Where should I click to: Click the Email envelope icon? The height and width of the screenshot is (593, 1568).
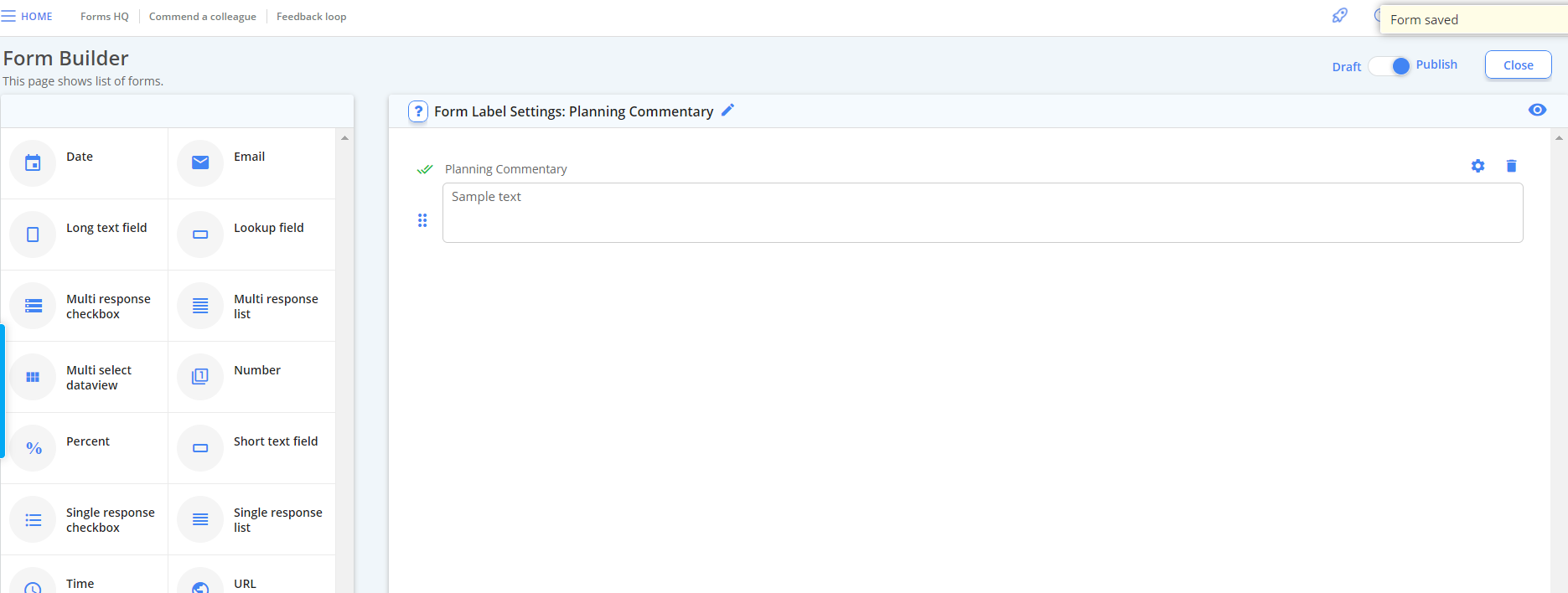200,162
